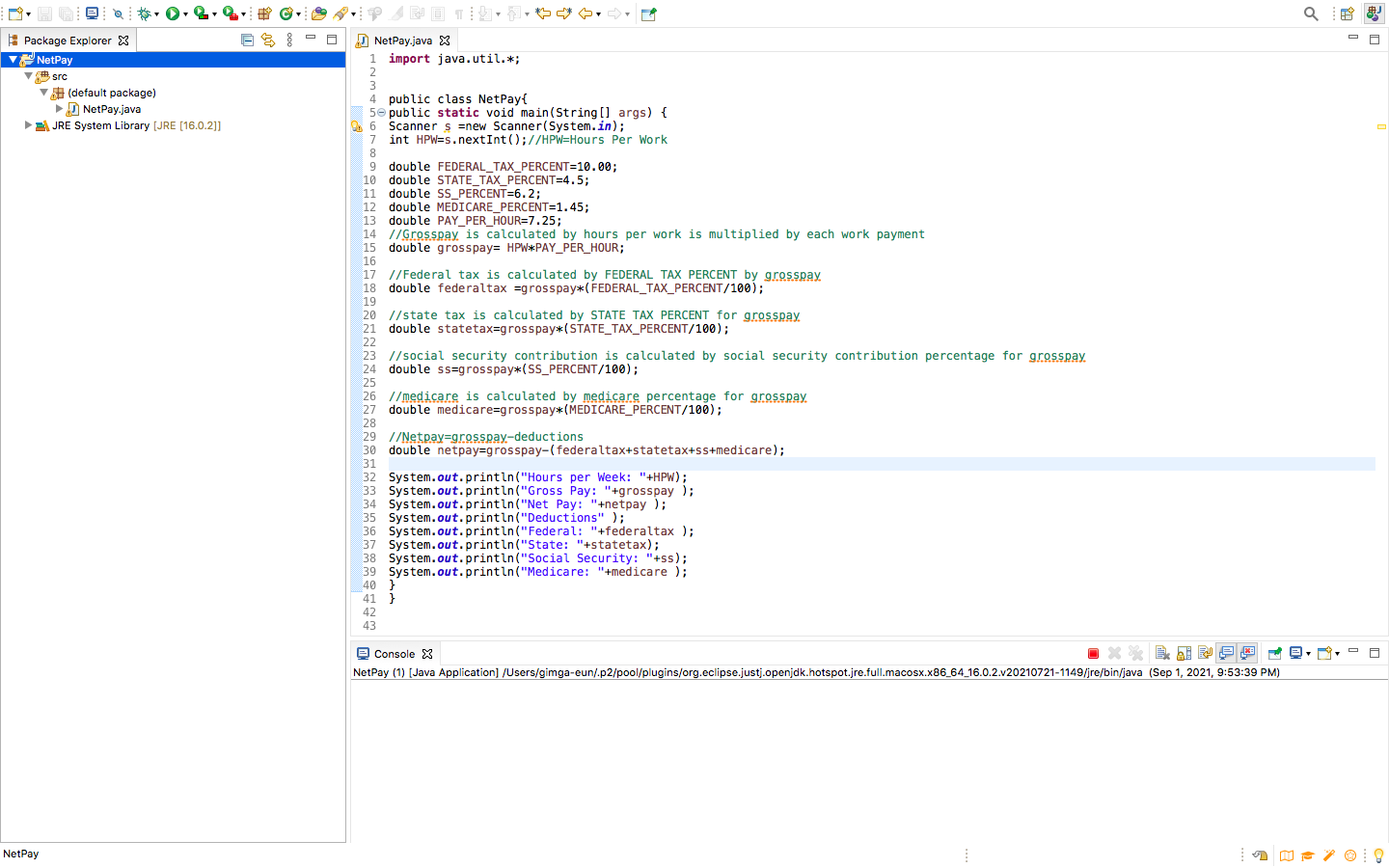
Task: Collapse All in Package Explorer
Action: click(x=248, y=40)
